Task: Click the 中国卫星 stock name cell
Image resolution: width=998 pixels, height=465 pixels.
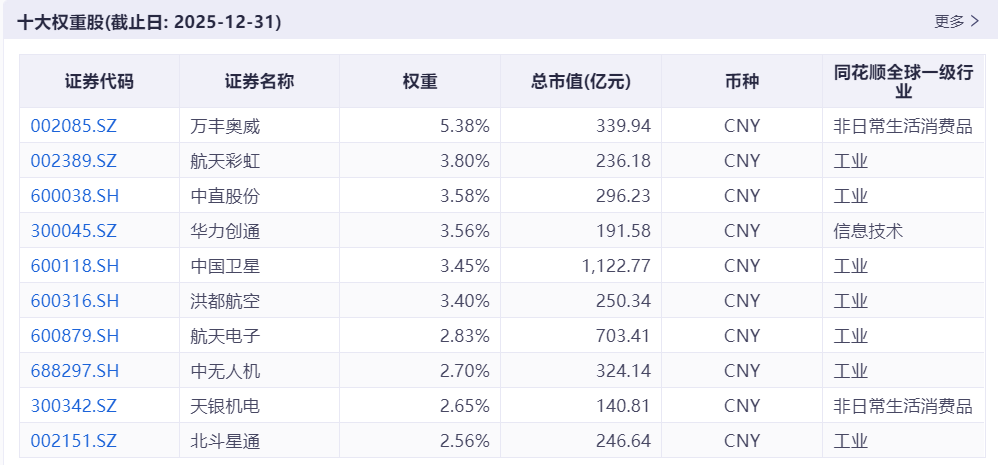Action: click(225, 266)
